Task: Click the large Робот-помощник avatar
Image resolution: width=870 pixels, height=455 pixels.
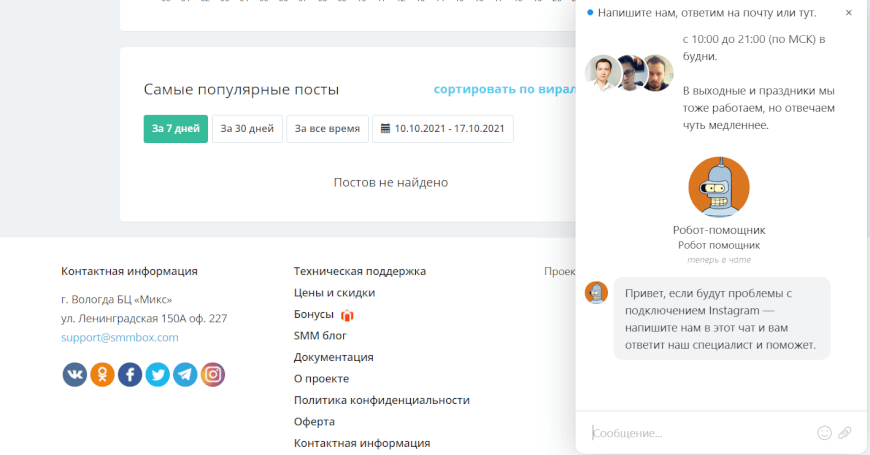Action: click(719, 187)
